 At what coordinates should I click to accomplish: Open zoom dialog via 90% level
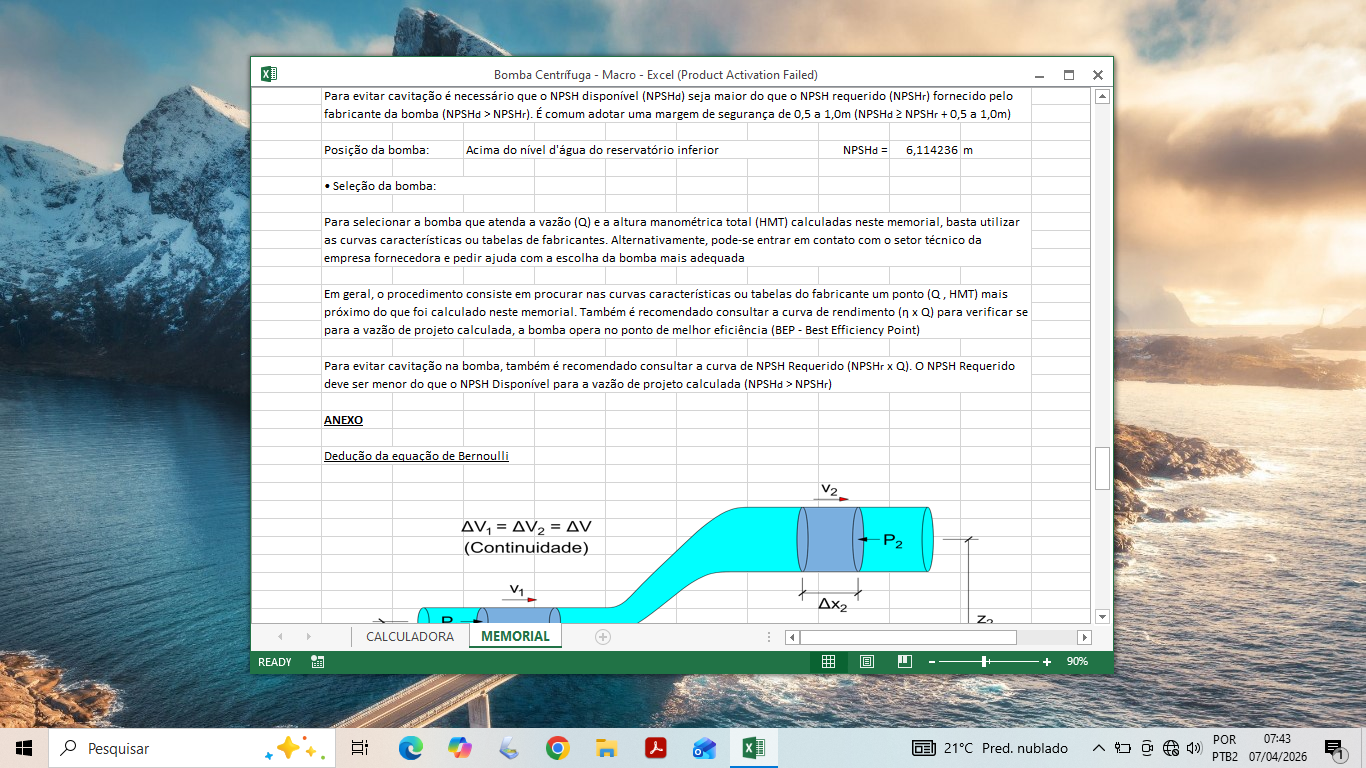pyautogui.click(x=1077, y=662)
